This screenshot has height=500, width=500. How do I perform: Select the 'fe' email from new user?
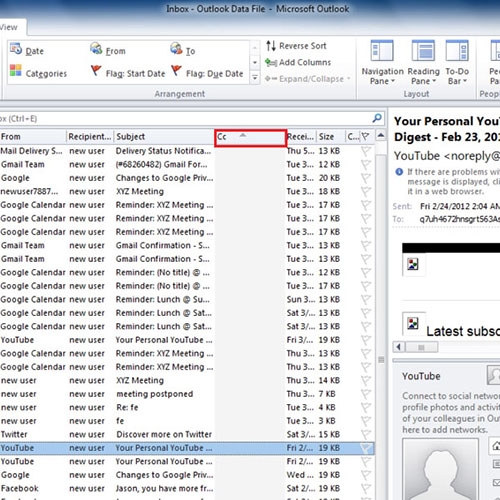[187, 421]
